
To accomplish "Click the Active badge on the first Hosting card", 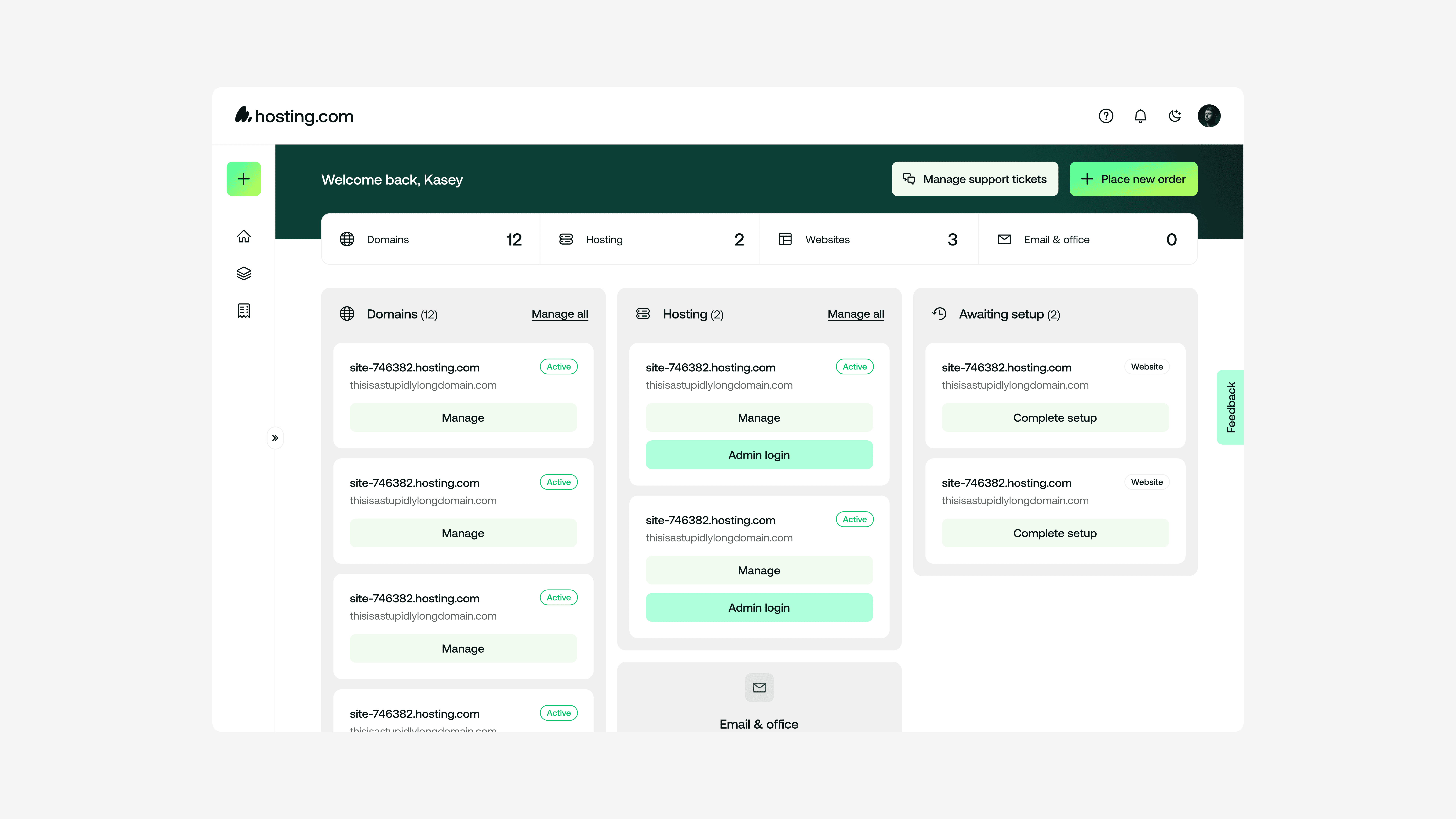I will (x=855, y=367).
